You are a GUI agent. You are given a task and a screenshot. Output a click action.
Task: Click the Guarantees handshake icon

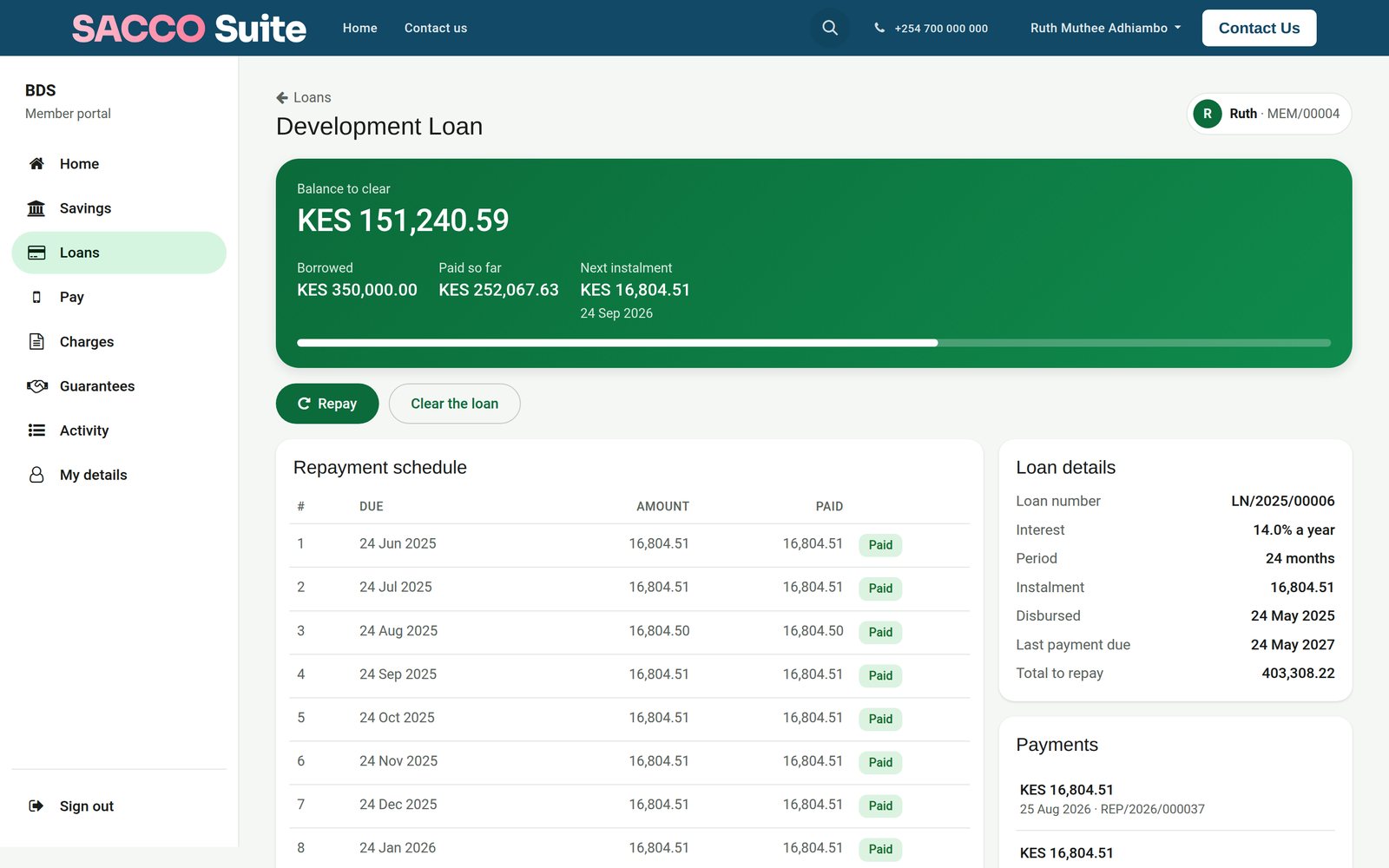click(36, 386)
